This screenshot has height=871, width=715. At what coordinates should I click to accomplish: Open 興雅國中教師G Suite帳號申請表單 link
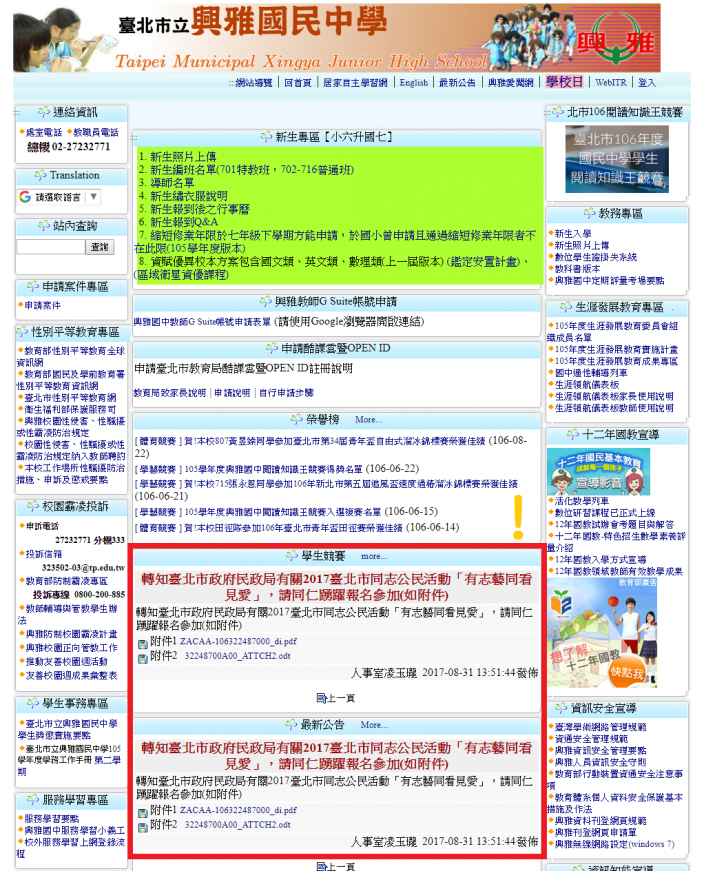202,322
